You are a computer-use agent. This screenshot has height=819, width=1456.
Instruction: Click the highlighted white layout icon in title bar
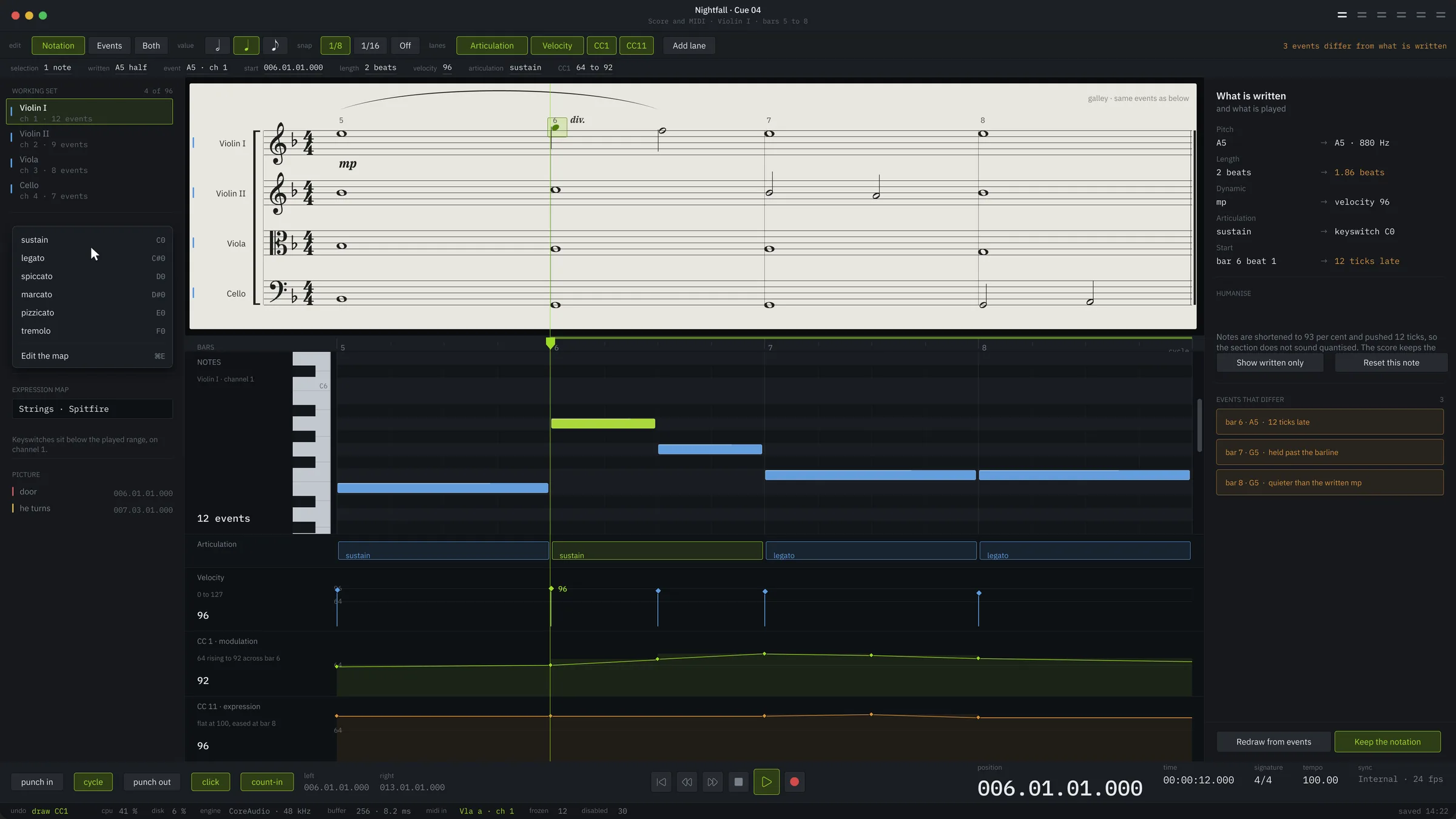point(1342,15)
